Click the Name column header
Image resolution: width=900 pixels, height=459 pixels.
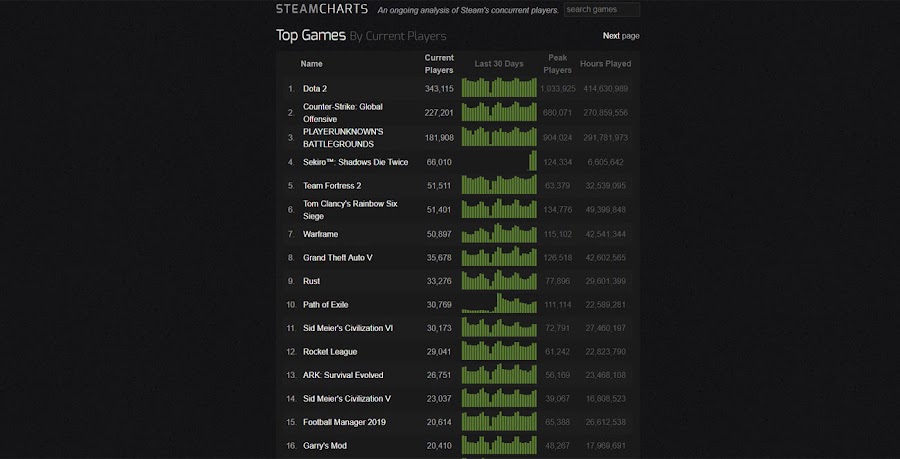point(312,64)
